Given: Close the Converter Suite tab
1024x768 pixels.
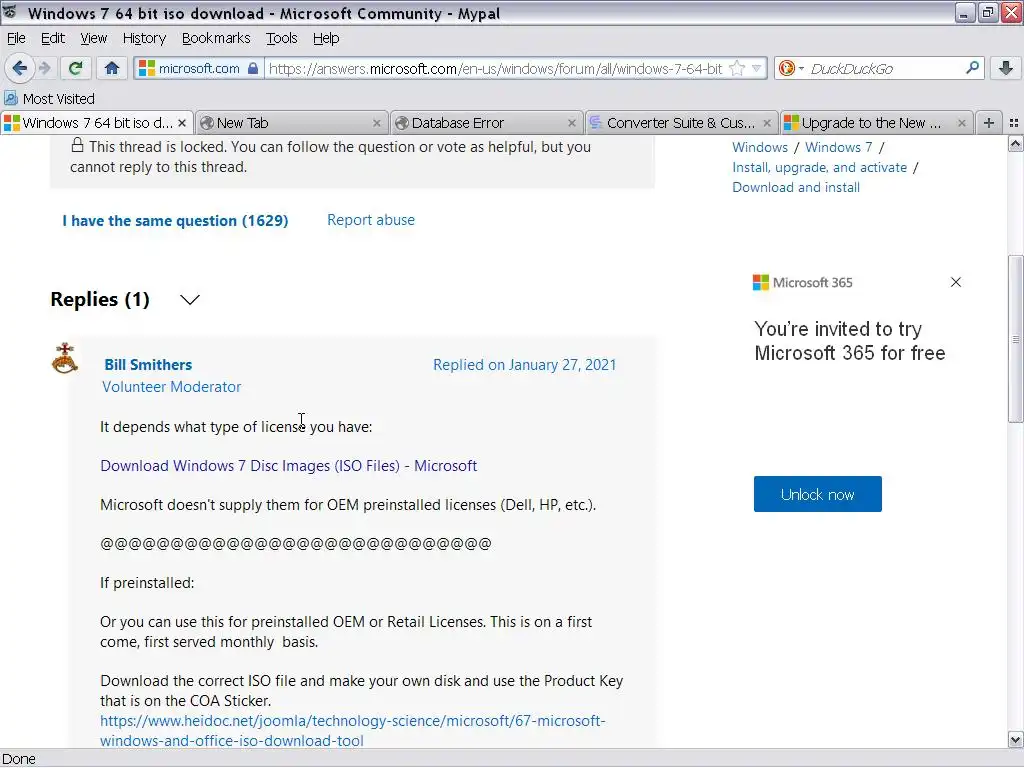Looking at the screenshot, I should tap(767, 123).
